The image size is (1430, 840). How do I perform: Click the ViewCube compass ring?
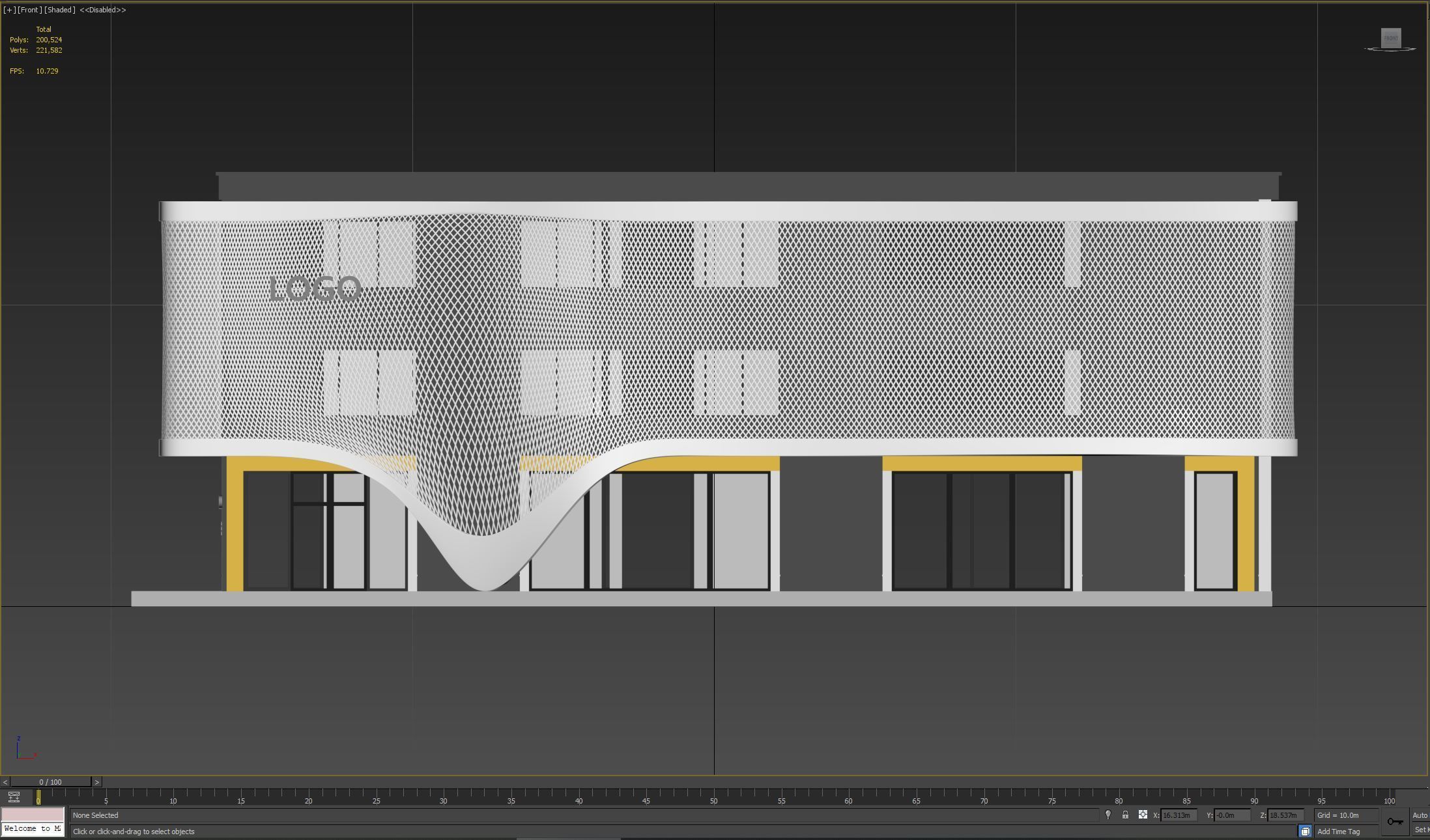click(1390, 49)
